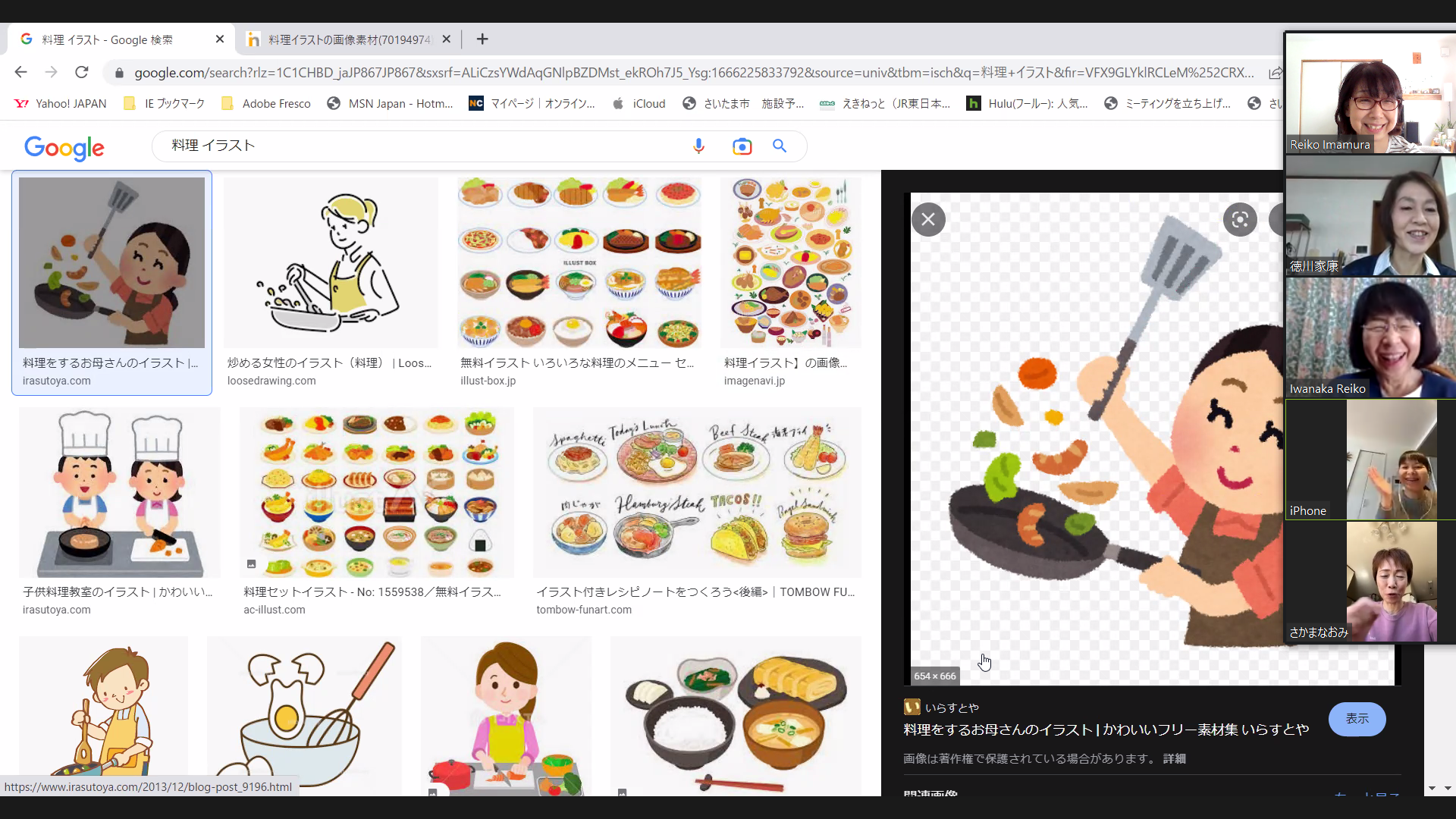Open えきねっと bookmark
1456x819 pixels.
(x=885, y=103)
